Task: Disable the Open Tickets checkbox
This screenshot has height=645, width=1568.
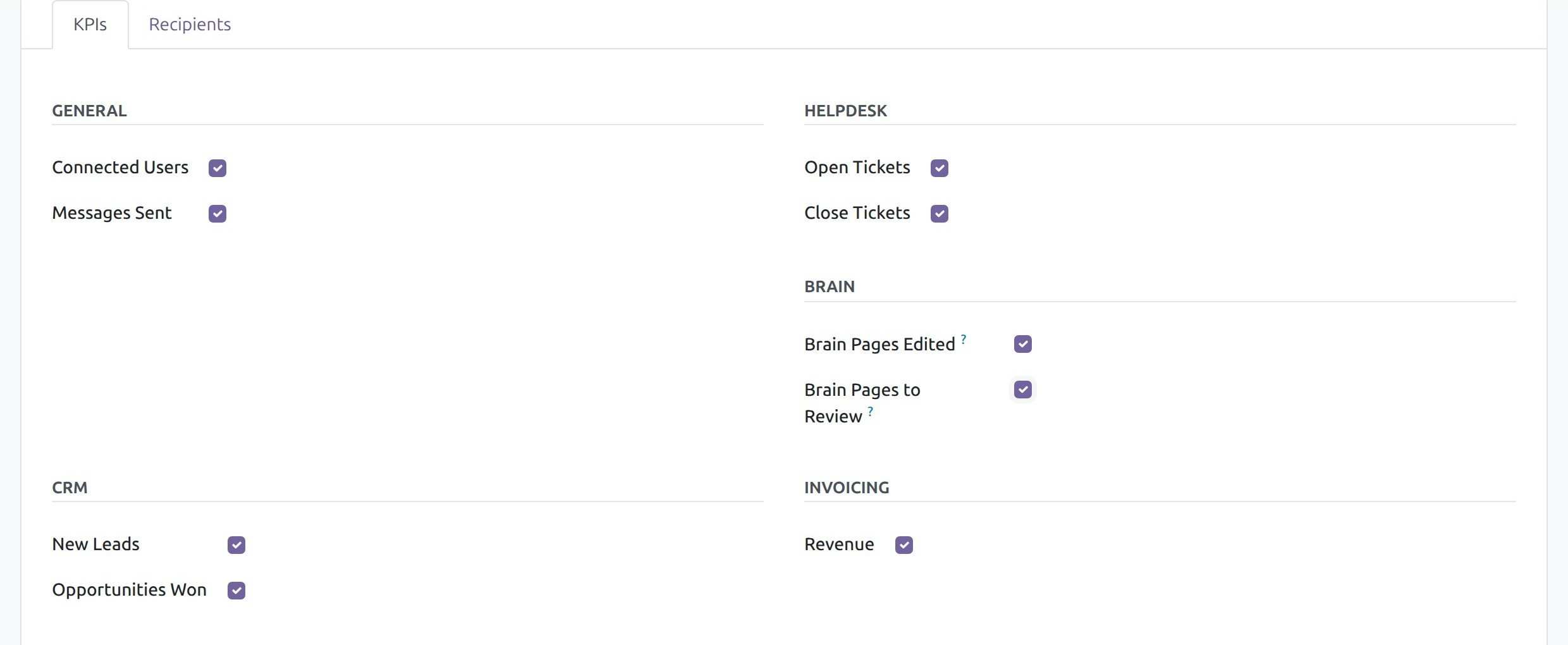Action: 940,168
